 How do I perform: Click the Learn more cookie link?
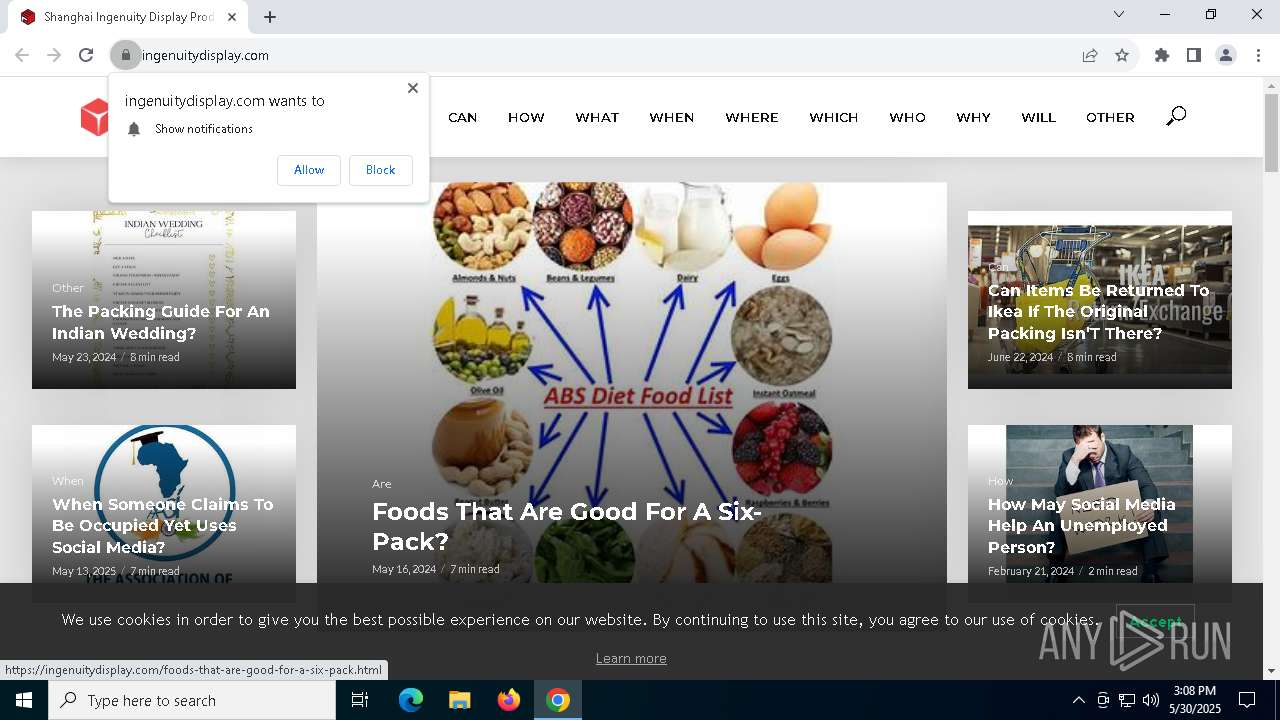[x=631, y=658]
